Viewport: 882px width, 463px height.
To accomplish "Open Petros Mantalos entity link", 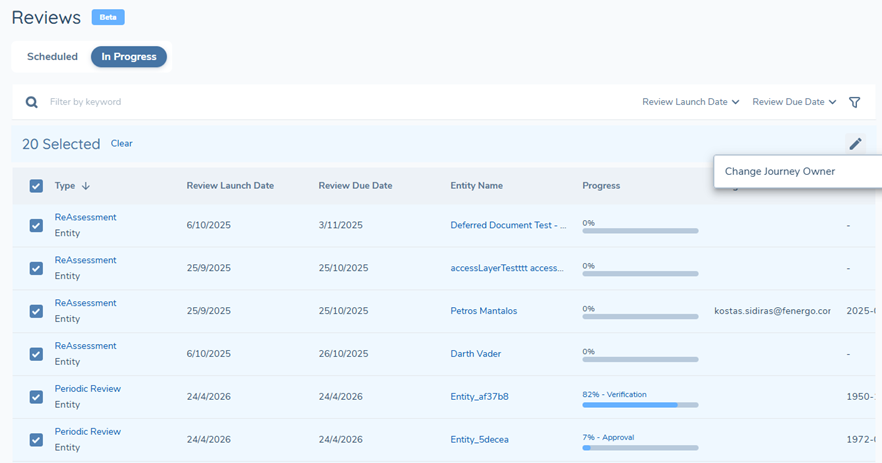I will pos(484,311).
